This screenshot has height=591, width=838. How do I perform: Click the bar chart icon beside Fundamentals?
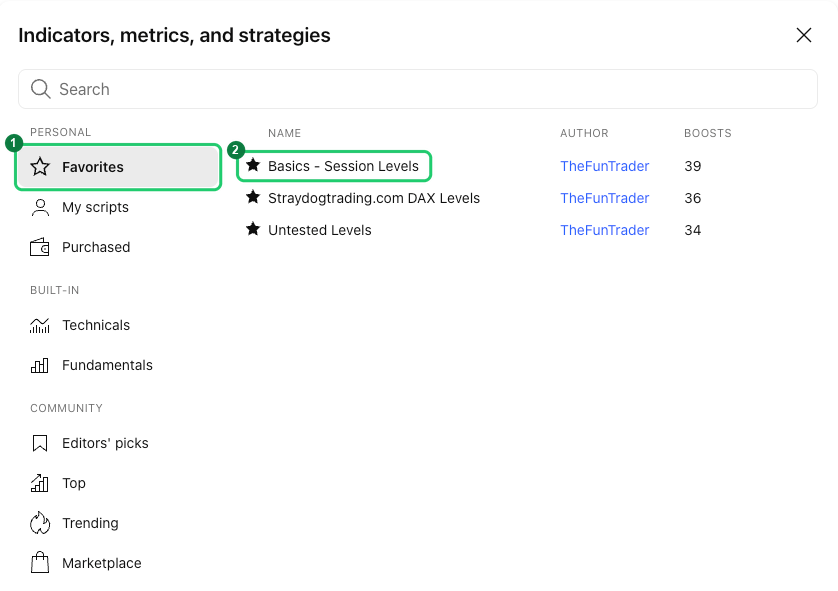click(x=40, y=366)
